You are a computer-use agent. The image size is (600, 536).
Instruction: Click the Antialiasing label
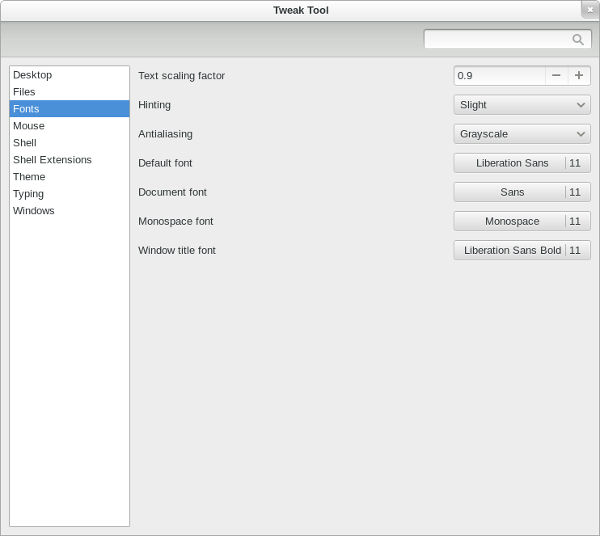coord(165,134)
